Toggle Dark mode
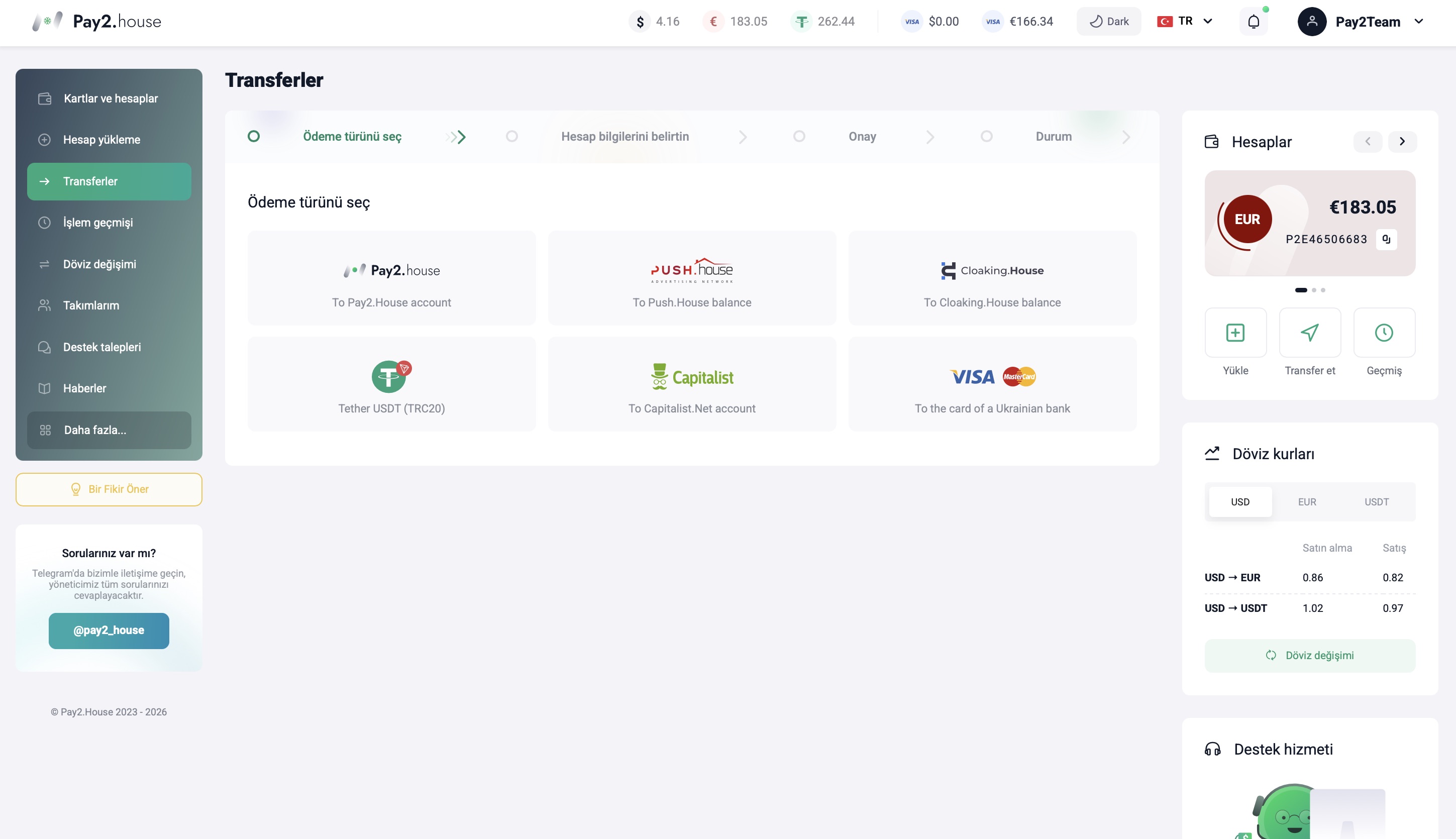The height and width of the screenshot is (839, 1456). click(1109, 22)
